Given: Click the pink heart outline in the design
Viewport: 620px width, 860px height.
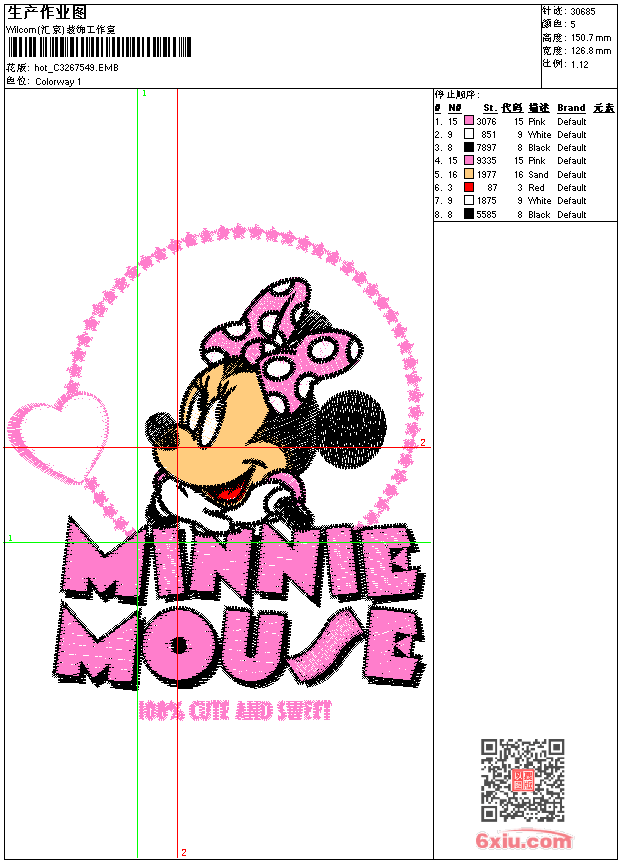Looking at the screenshot, I should 58,437.
